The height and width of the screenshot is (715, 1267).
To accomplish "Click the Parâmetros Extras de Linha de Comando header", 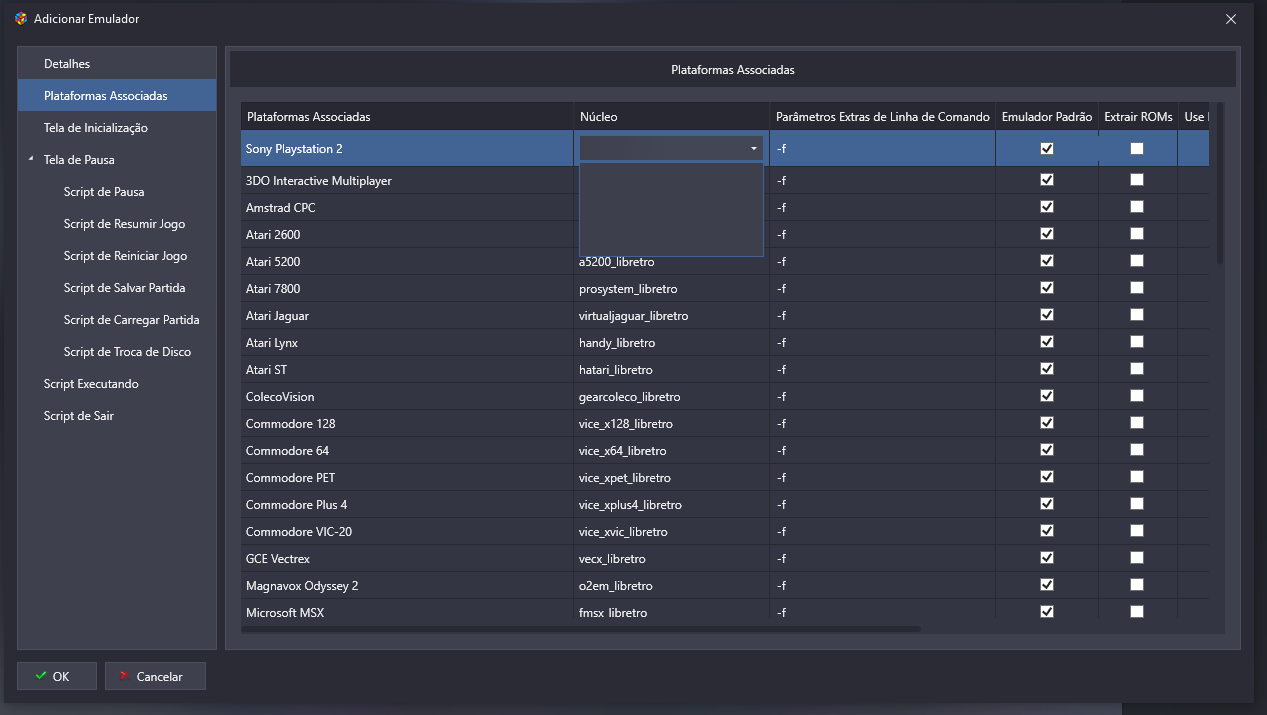I will pyautogui.click(x=882, y=117).
